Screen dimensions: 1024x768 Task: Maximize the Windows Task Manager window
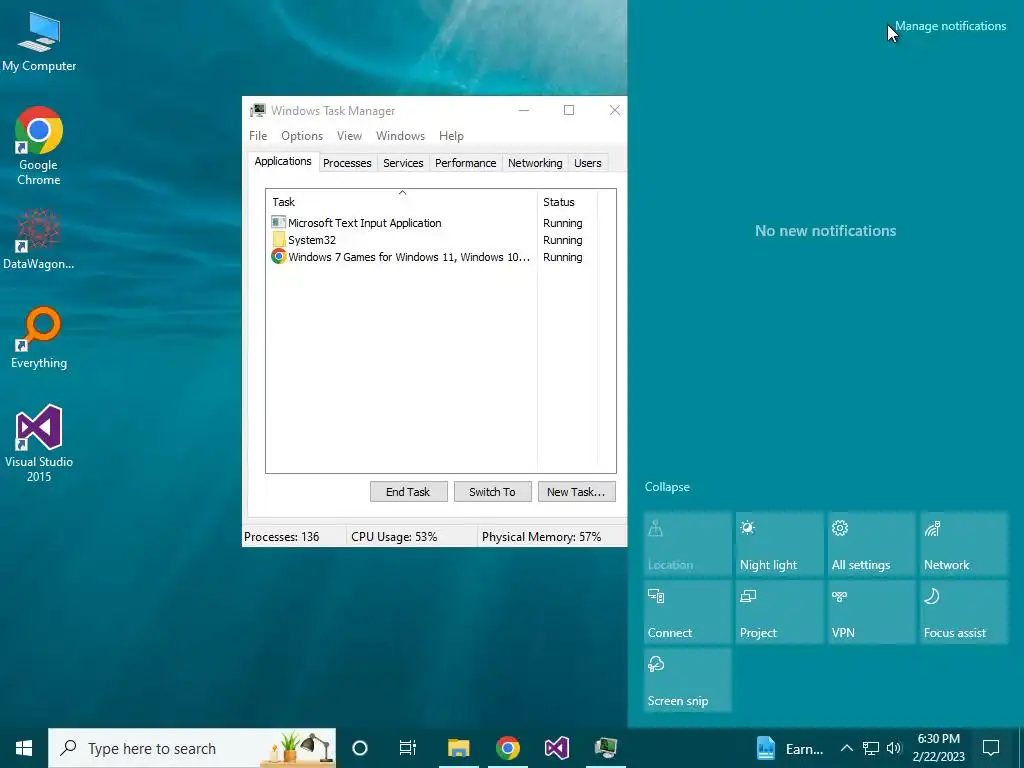tap(569, 110)
